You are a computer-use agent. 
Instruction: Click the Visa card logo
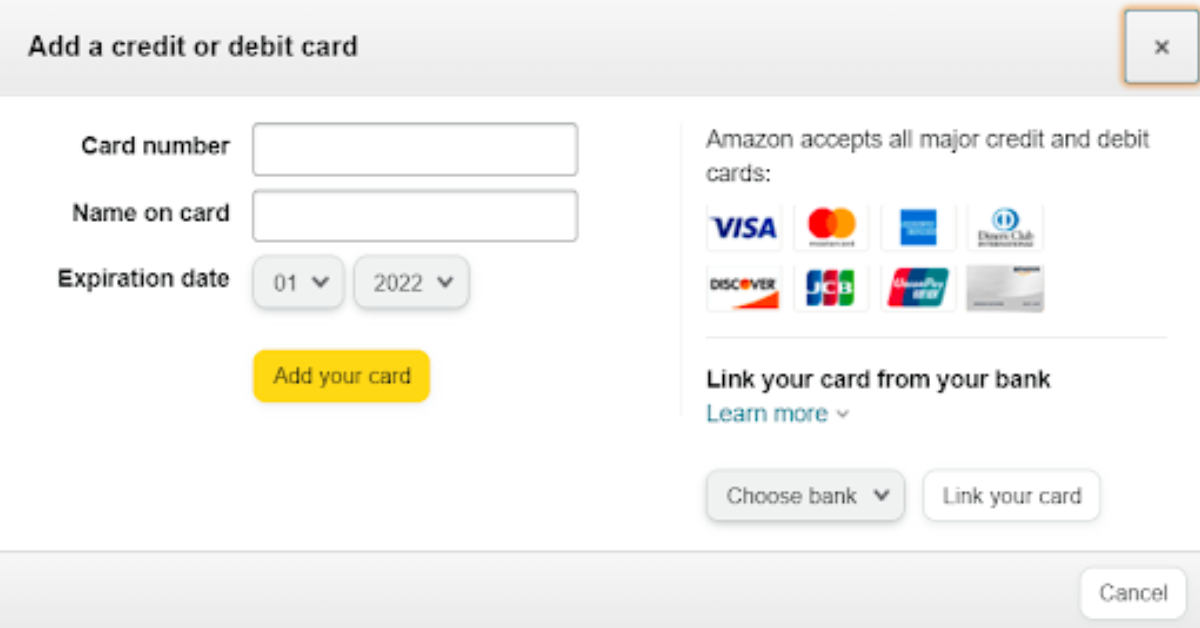tap(744, 228)
